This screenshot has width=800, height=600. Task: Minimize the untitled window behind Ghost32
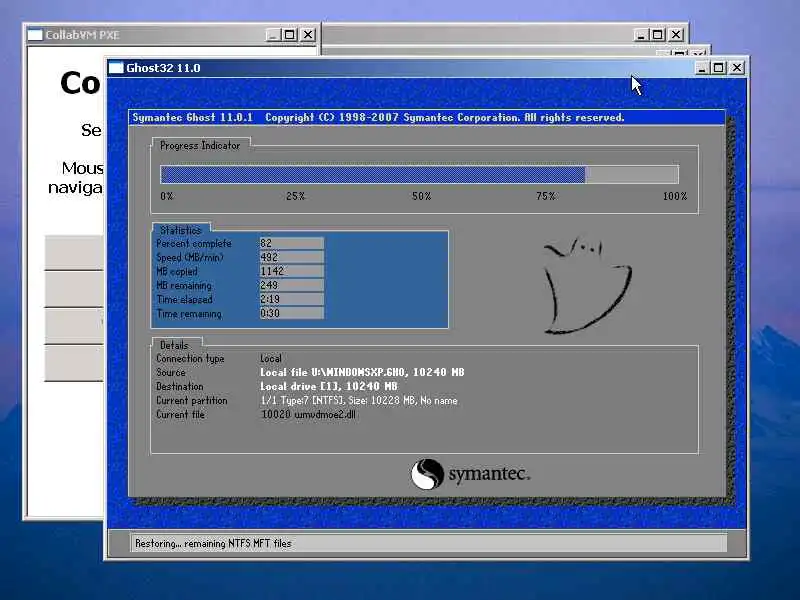click(x=641, y=35)
